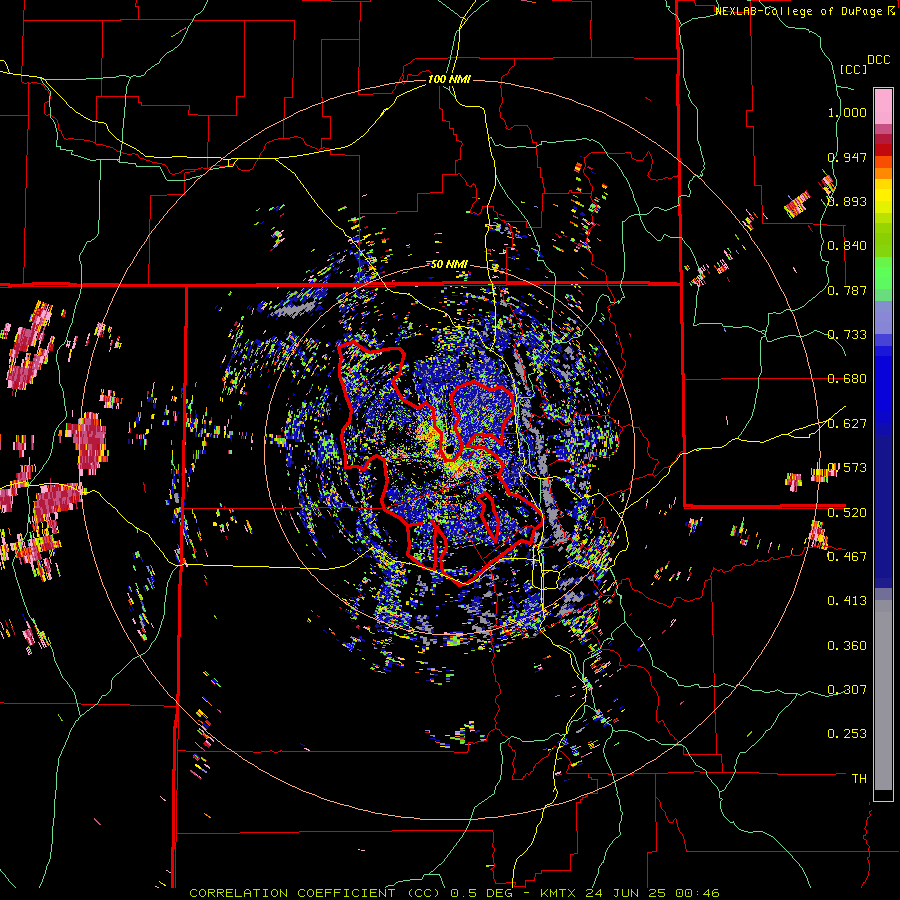Pick the orange color bar segment
The height and width of the screenshot is (900, 900).
click(x=883, y=173)
